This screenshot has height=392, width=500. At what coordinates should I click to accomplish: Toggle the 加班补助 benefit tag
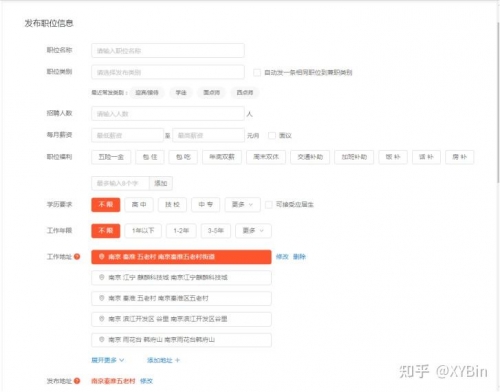tap(354, 157)
